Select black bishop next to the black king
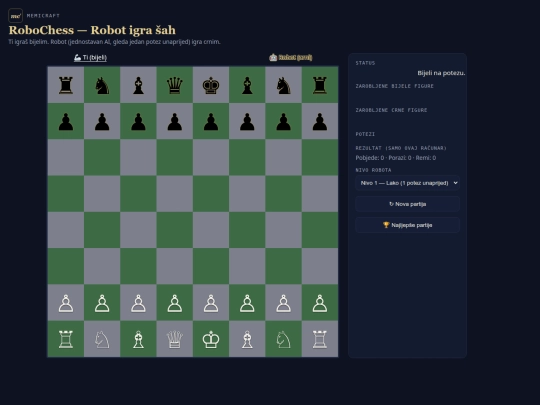Viewport: 540px width, 405px height. point(247,85)
